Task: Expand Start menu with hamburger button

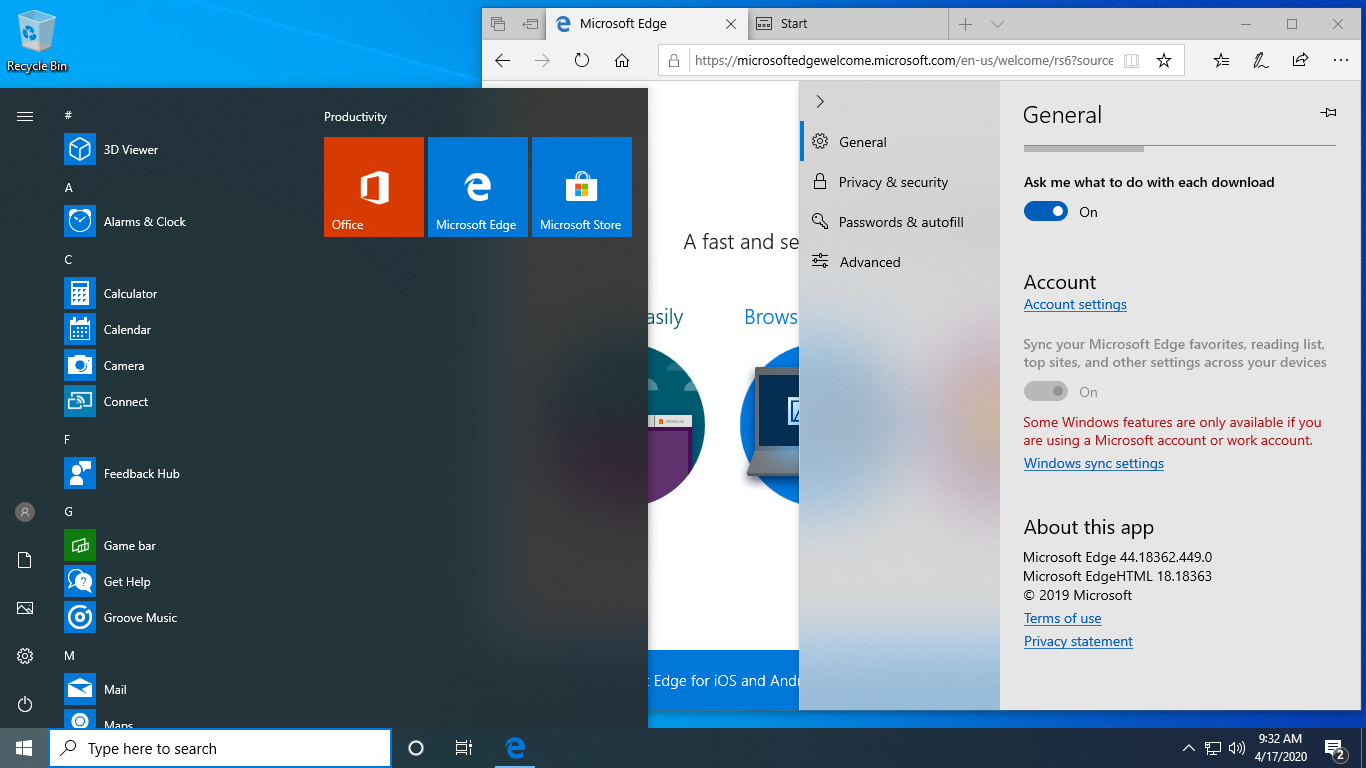Action: pos(25,117)
